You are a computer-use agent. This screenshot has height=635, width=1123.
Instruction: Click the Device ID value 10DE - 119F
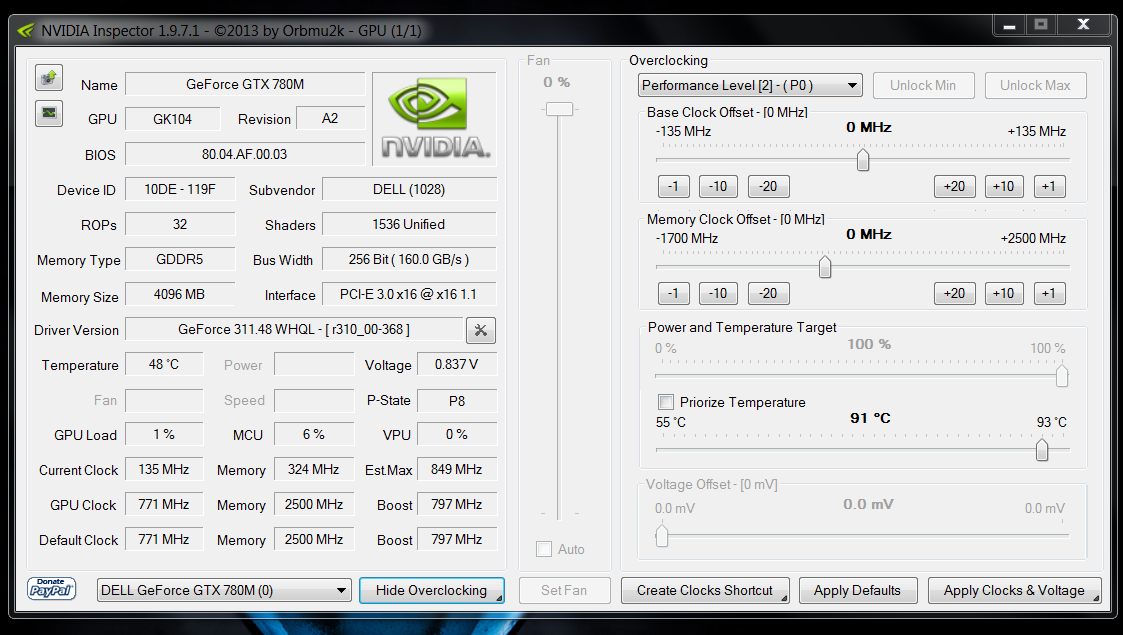[x=180, y=189]
